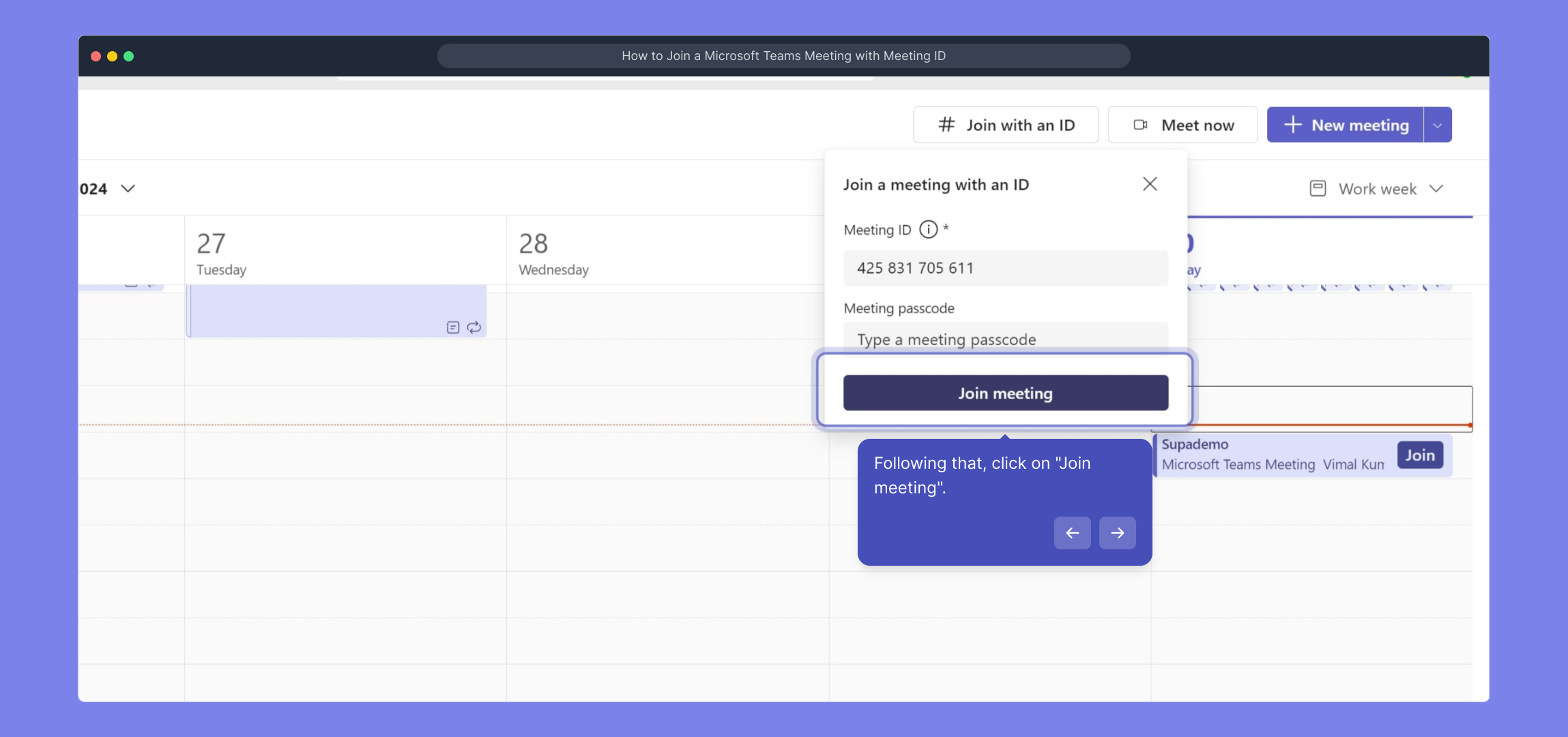
Task: Click the notes icon on Tuesday's event
Action: click(453, 328)
